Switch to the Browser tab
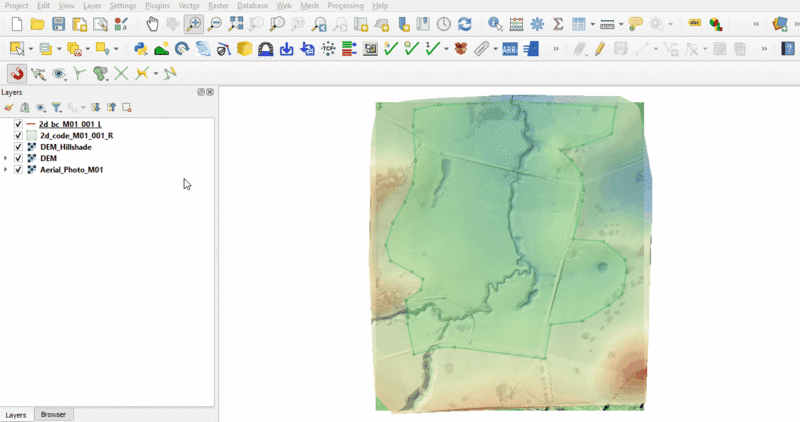800x422 pixels. [x=52, y=414]
